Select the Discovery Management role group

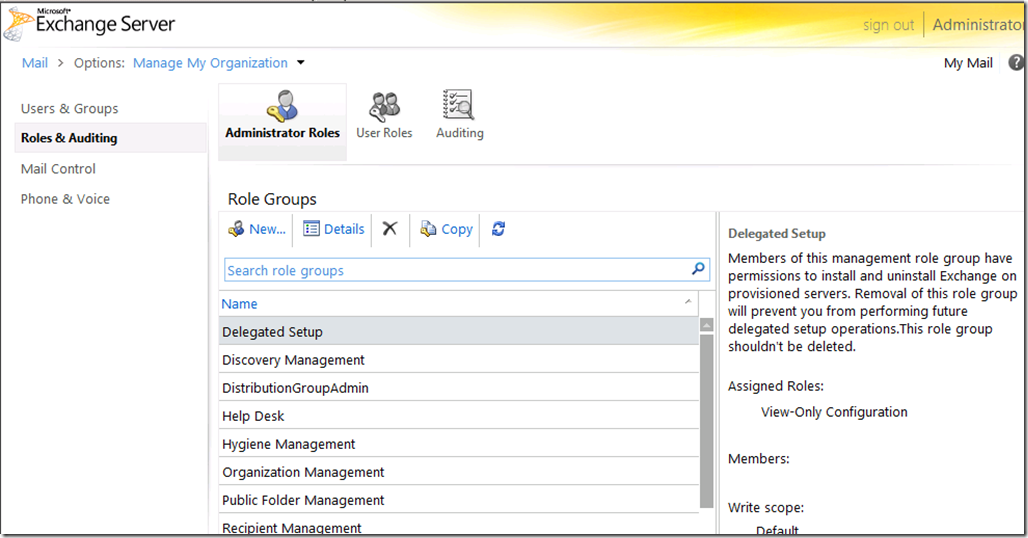(x=459, y=360)
